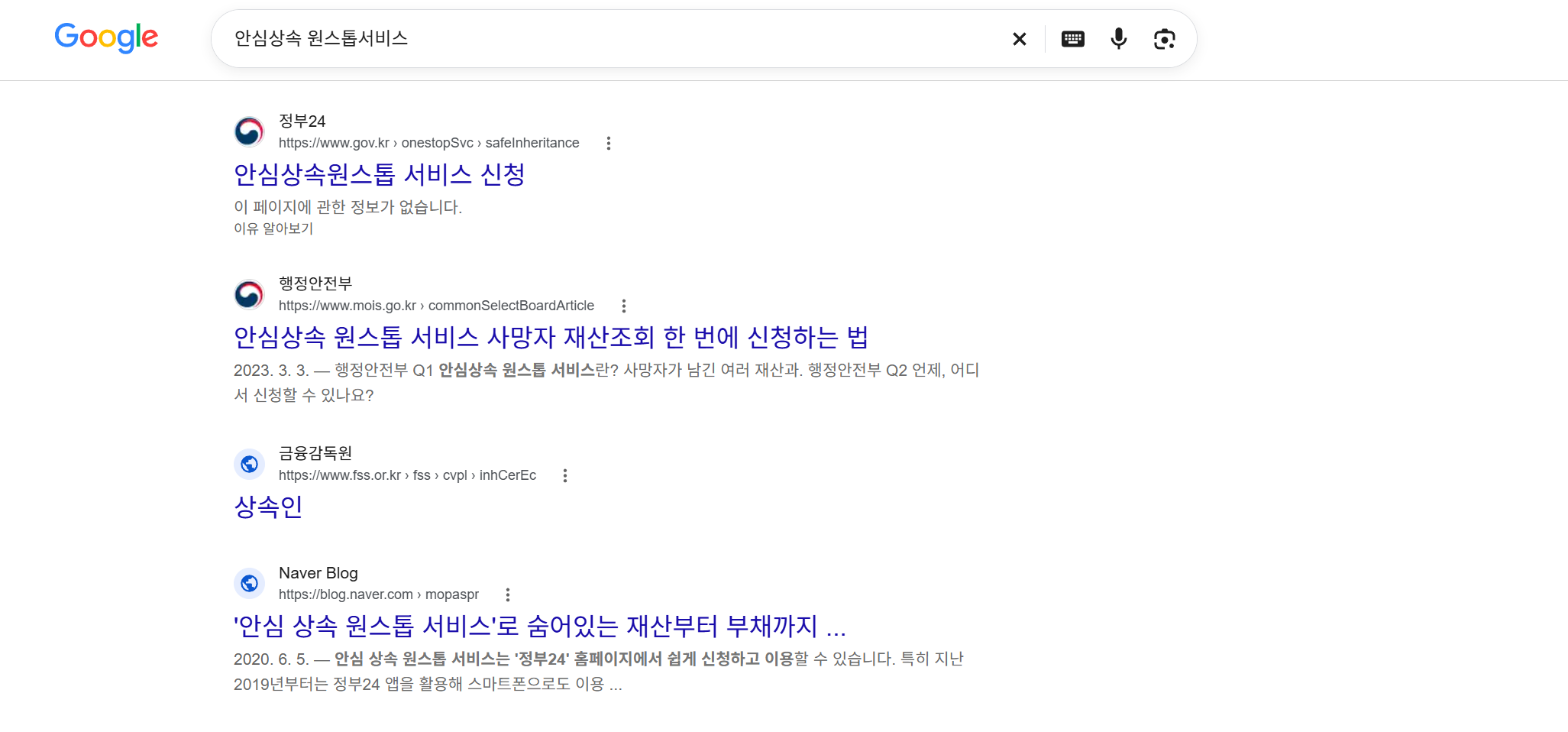The width and height of the screenshot is (1568, 732).
Task: Click the www.mois.go.kr commonSelectBoardArticle URL
Action: (x=436, y=306)
